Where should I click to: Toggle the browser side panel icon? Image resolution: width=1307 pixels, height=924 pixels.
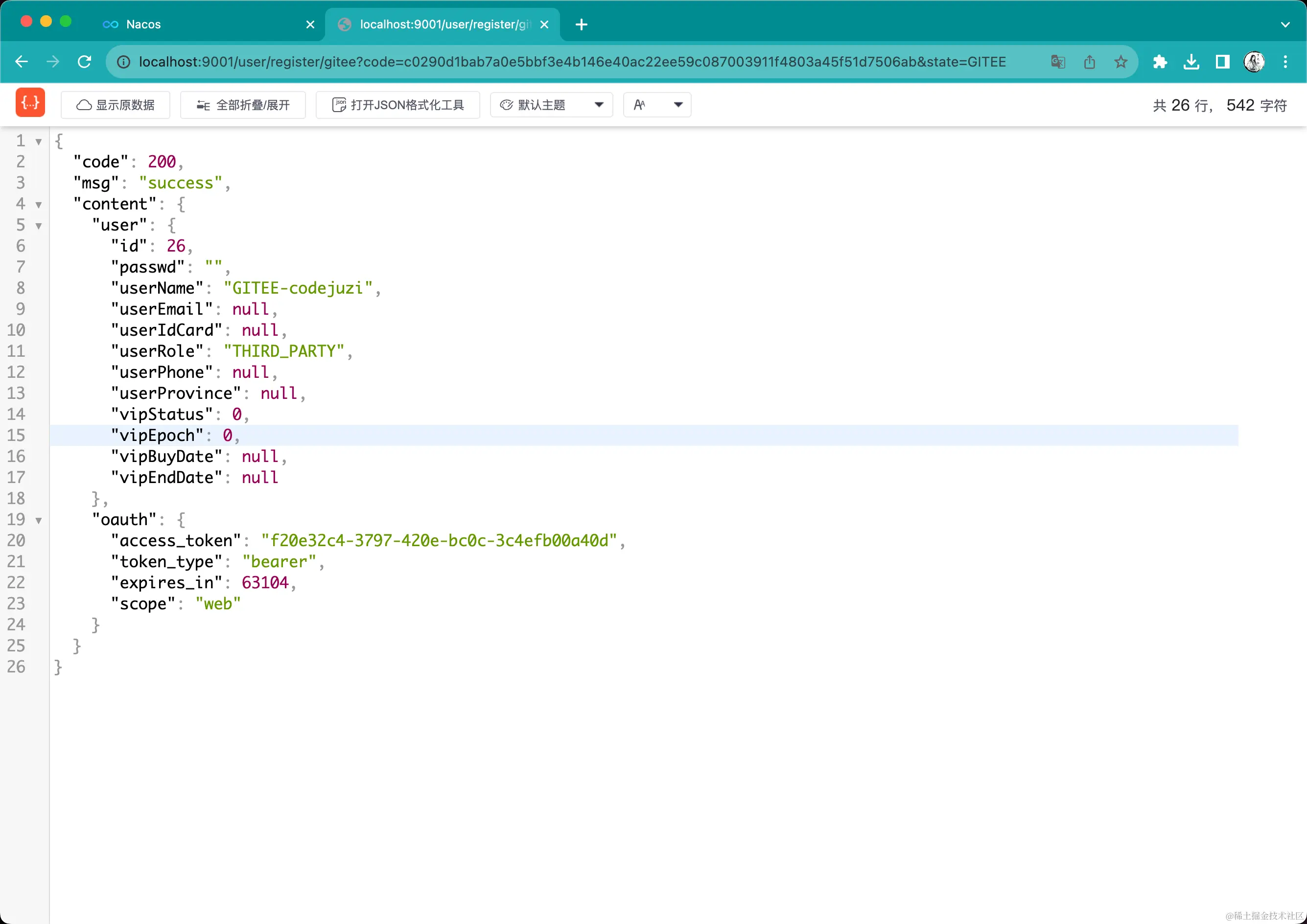point(1222,62)
